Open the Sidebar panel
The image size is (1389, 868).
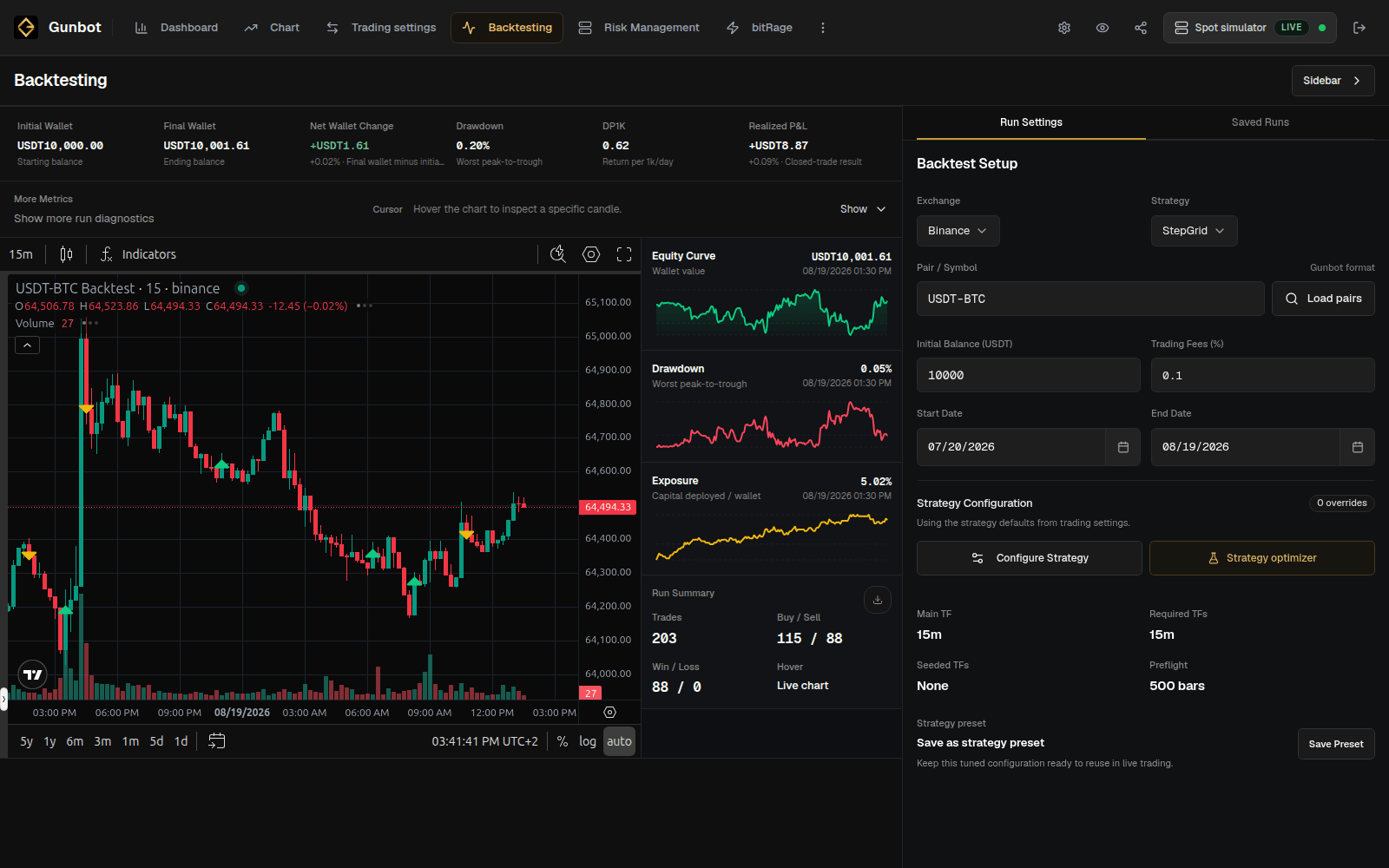(1333, 81)
